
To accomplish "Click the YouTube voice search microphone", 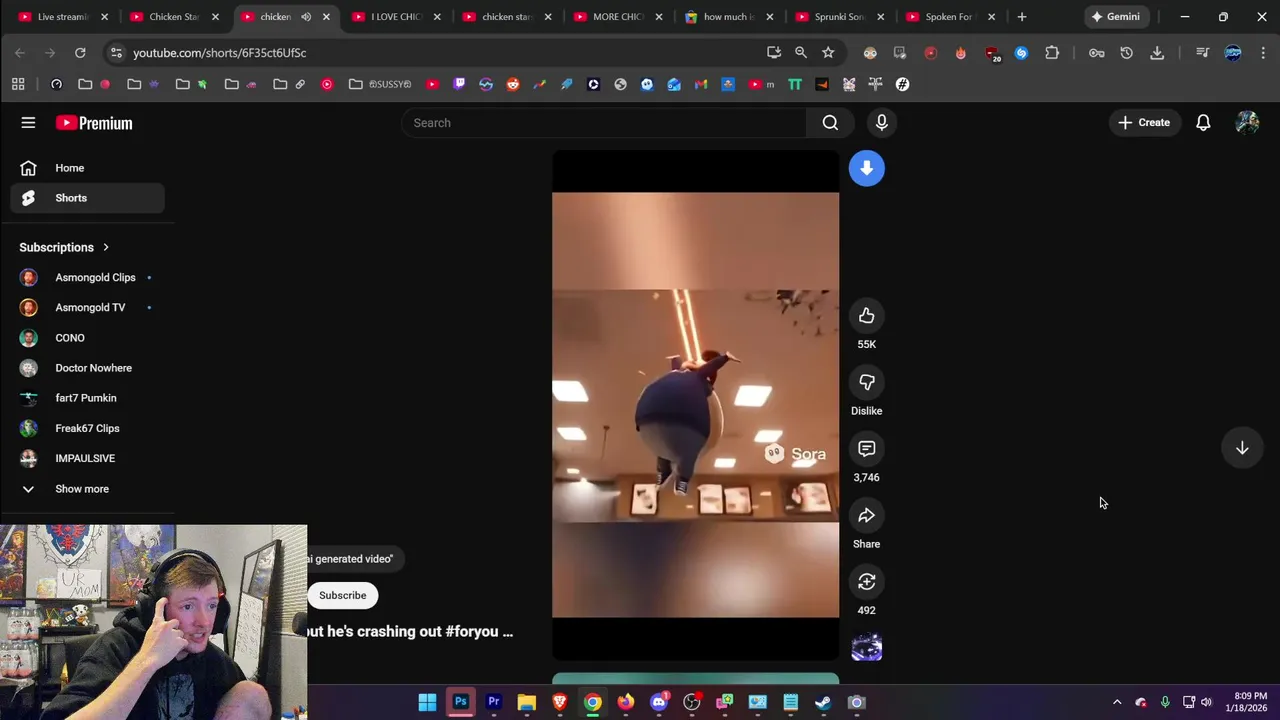I will pos(881,123).
